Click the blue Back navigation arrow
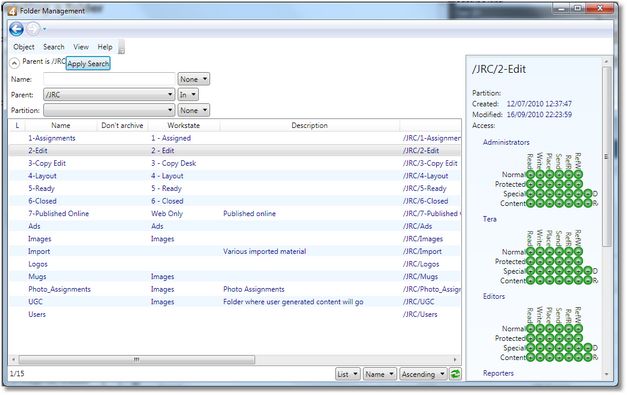This screenshot has height=395, width=627. [x=16, y=29]
